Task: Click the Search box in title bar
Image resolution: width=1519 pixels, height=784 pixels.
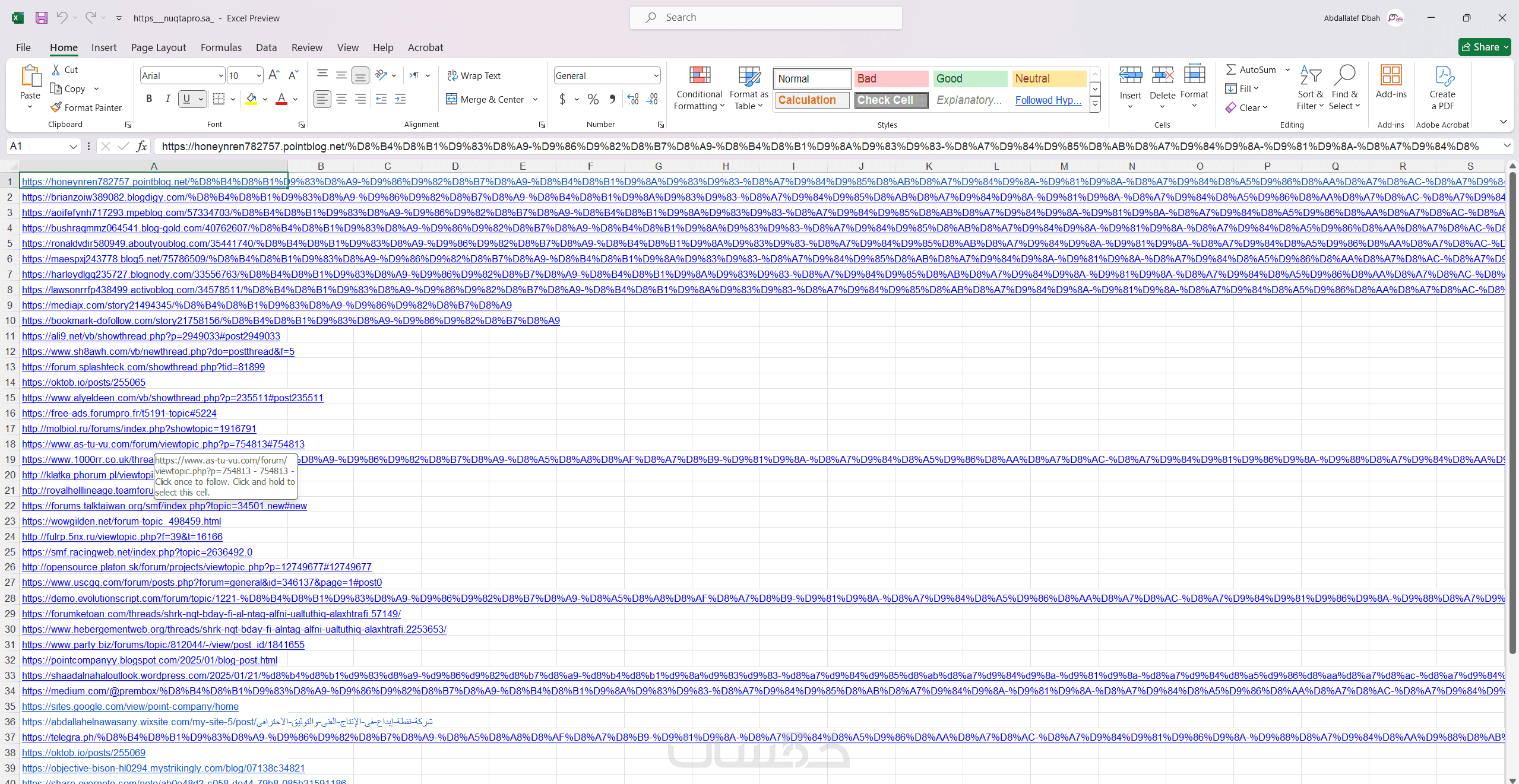Action: (x=765, y=18)
